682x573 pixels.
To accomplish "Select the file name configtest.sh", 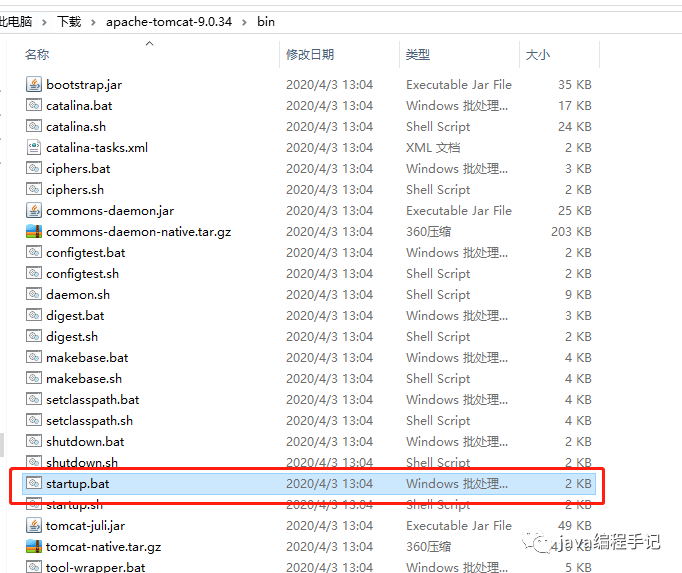I will (x=83, y=273).
